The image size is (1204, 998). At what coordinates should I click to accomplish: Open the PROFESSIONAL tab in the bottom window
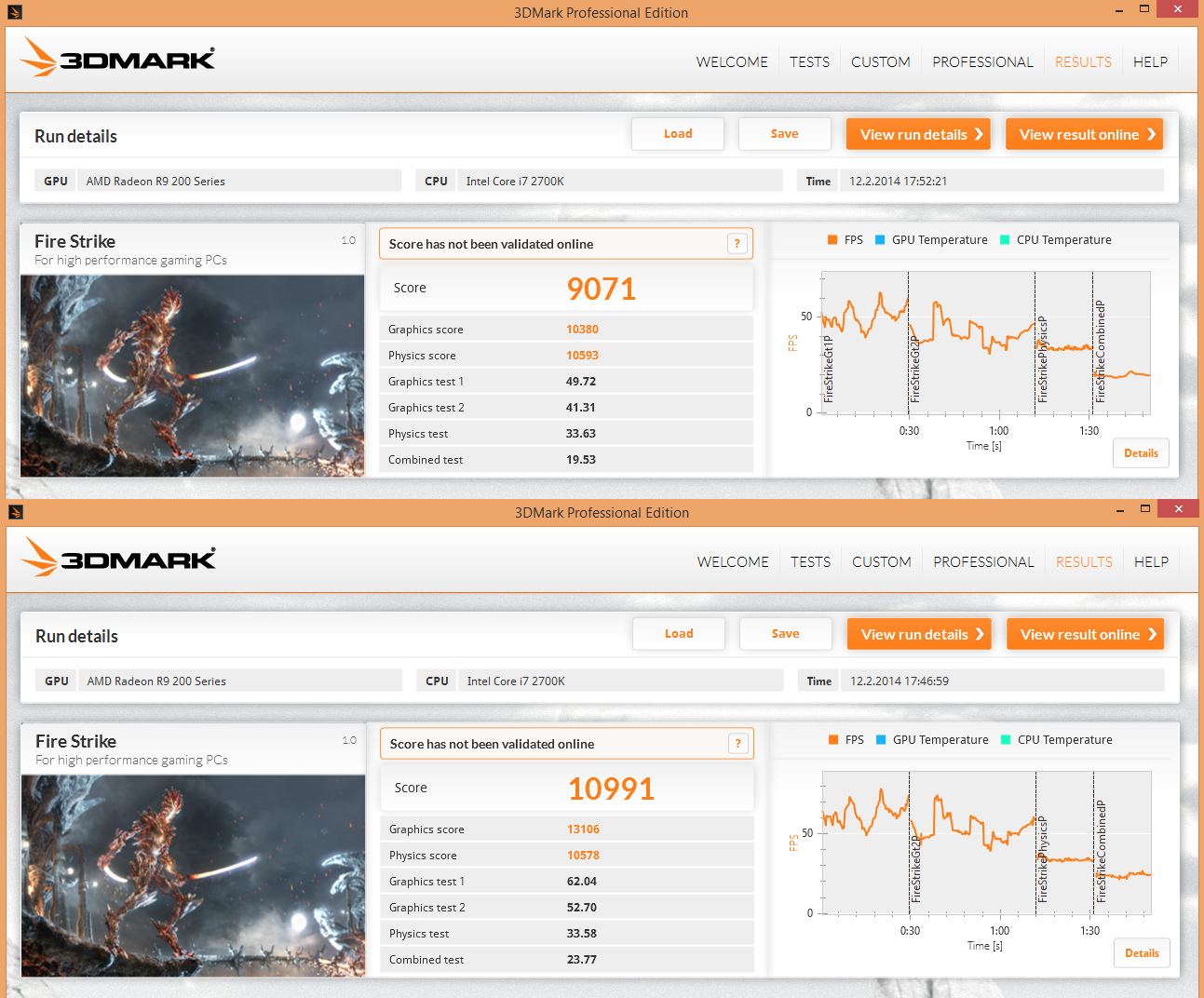983,562
